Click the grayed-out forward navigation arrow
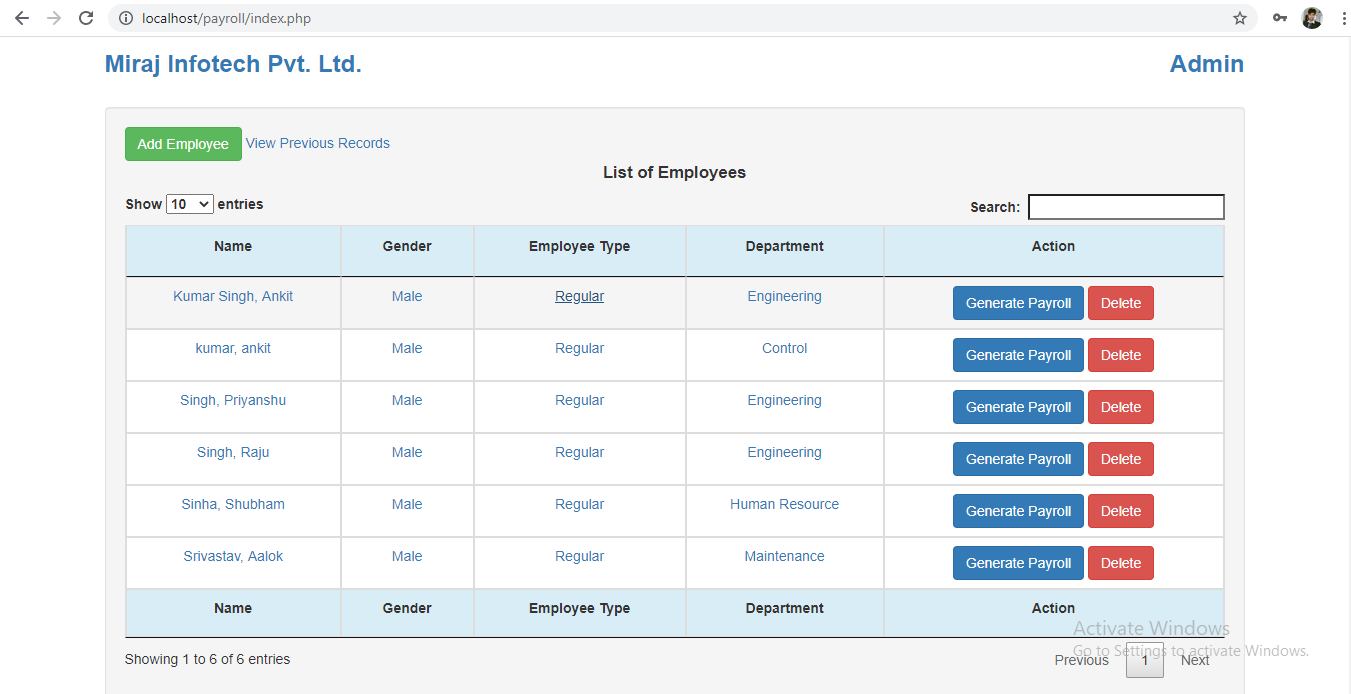Image resolution: width=1351 pixels, height=694 pixels. tap(53, 17)
